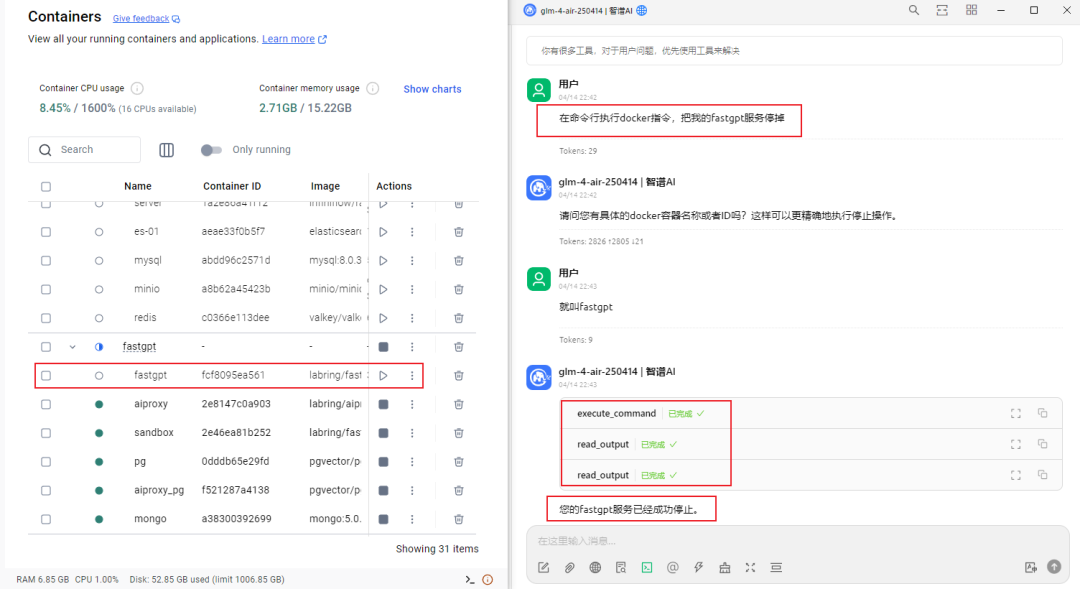
Task: Send message with the up-arrow button
Action: (x=1054, y=566)
